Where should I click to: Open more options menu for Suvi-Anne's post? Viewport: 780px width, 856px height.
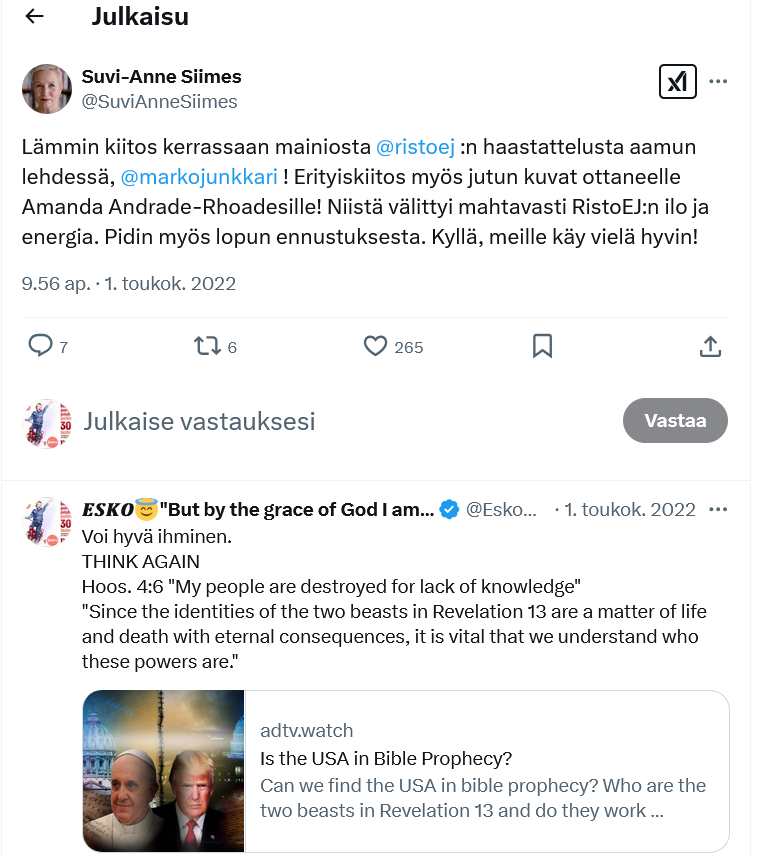point(718,82)
